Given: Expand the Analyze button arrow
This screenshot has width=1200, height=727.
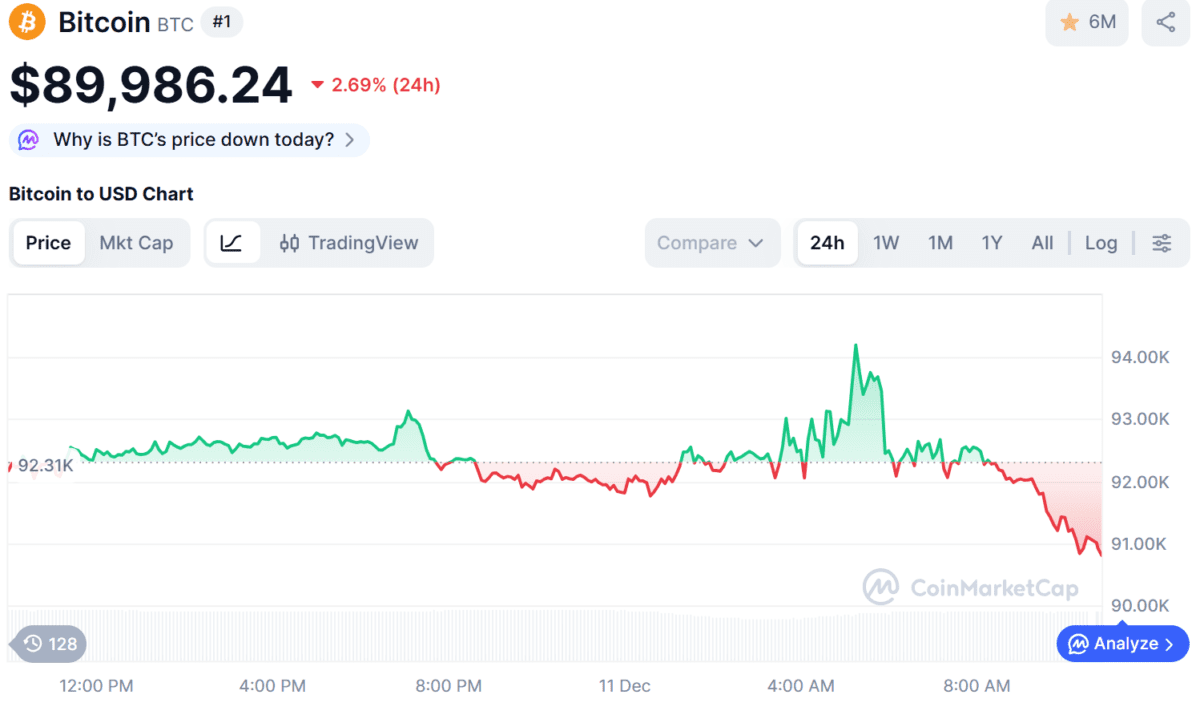Looking at the screenshot, I should click(x=1168, y=644).
